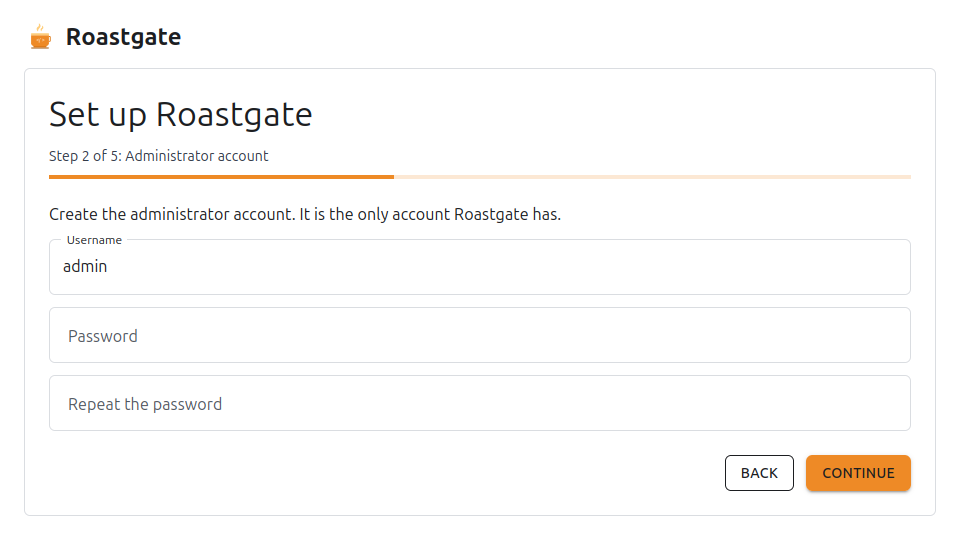Click the filled orange part of progress bar
This screenshot has width=960, height=540.
pyautogui.click(x=221, y=177)
